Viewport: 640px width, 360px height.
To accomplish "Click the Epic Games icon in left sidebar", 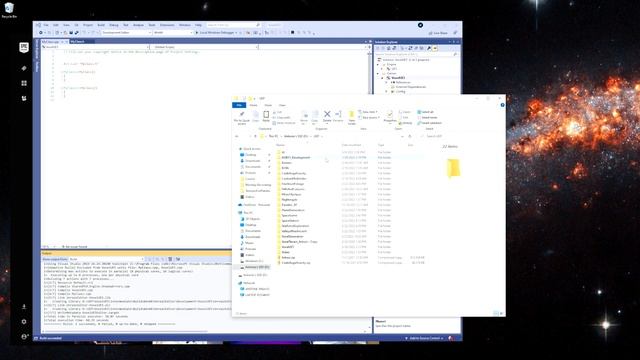I will 24,47.
